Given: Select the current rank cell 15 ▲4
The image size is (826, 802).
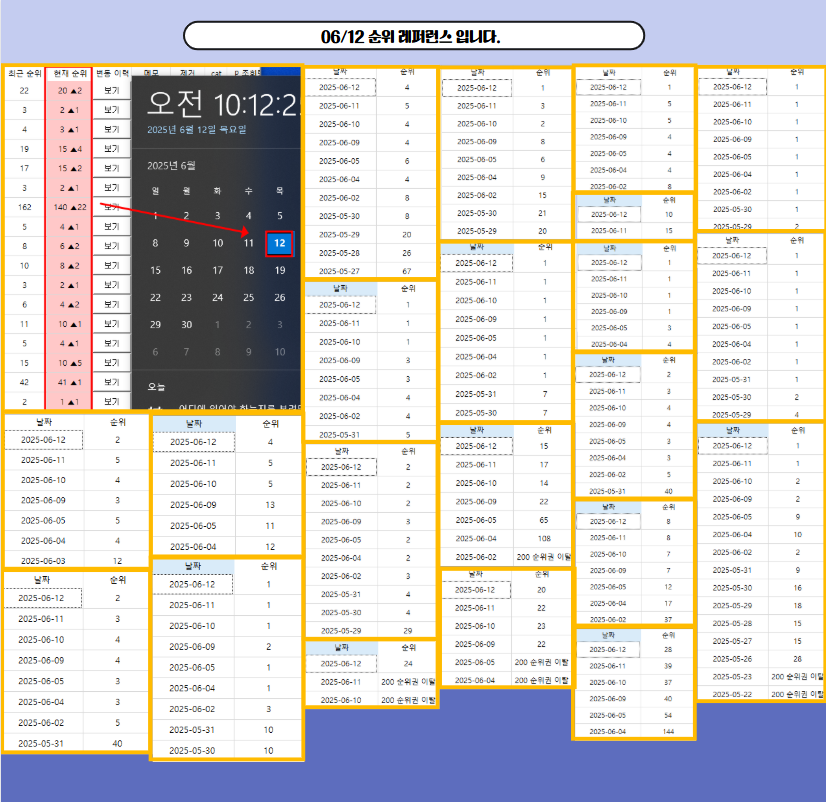Looking at the screenshot, I should (x=70, y=149).
